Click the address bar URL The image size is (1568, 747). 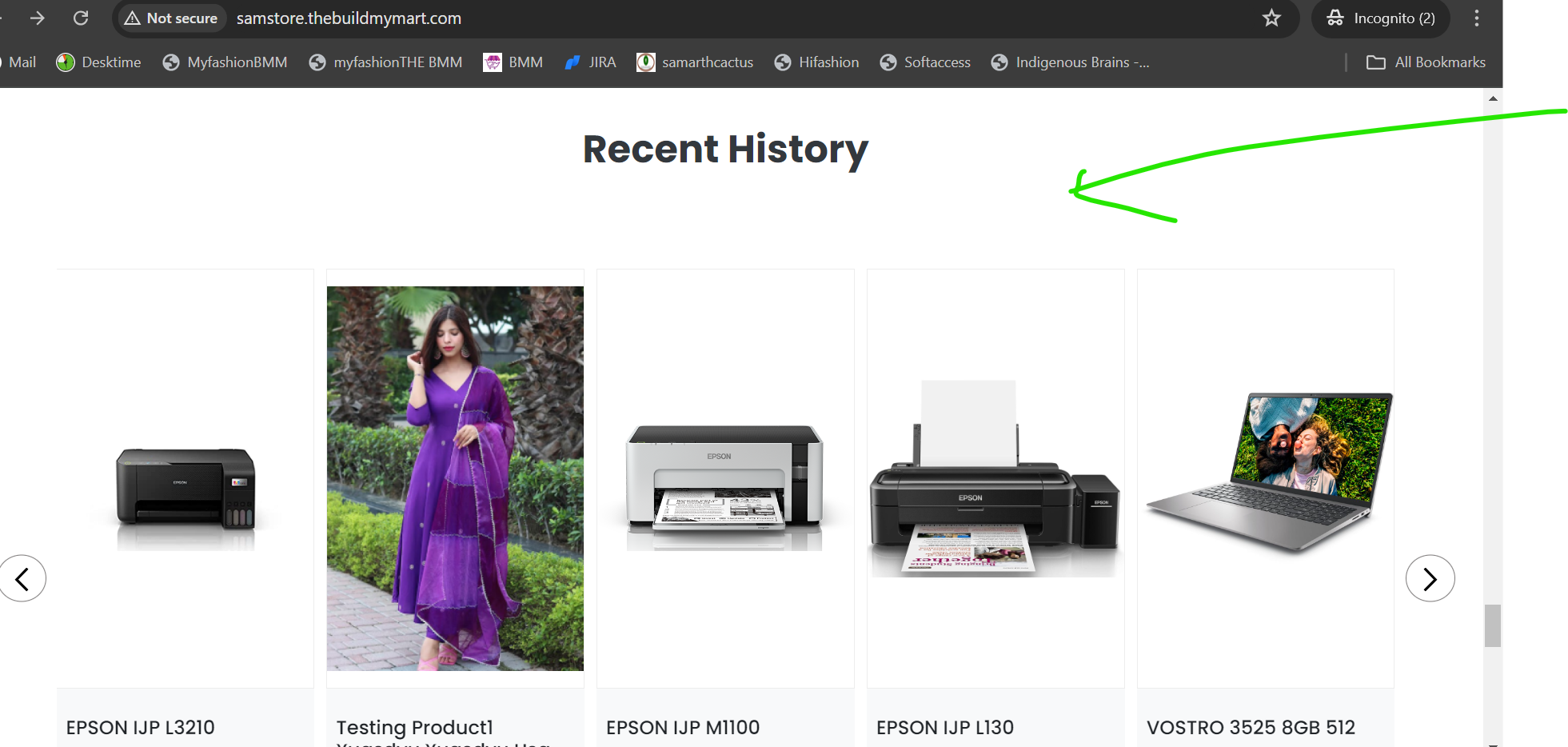(x=349, y=18)
